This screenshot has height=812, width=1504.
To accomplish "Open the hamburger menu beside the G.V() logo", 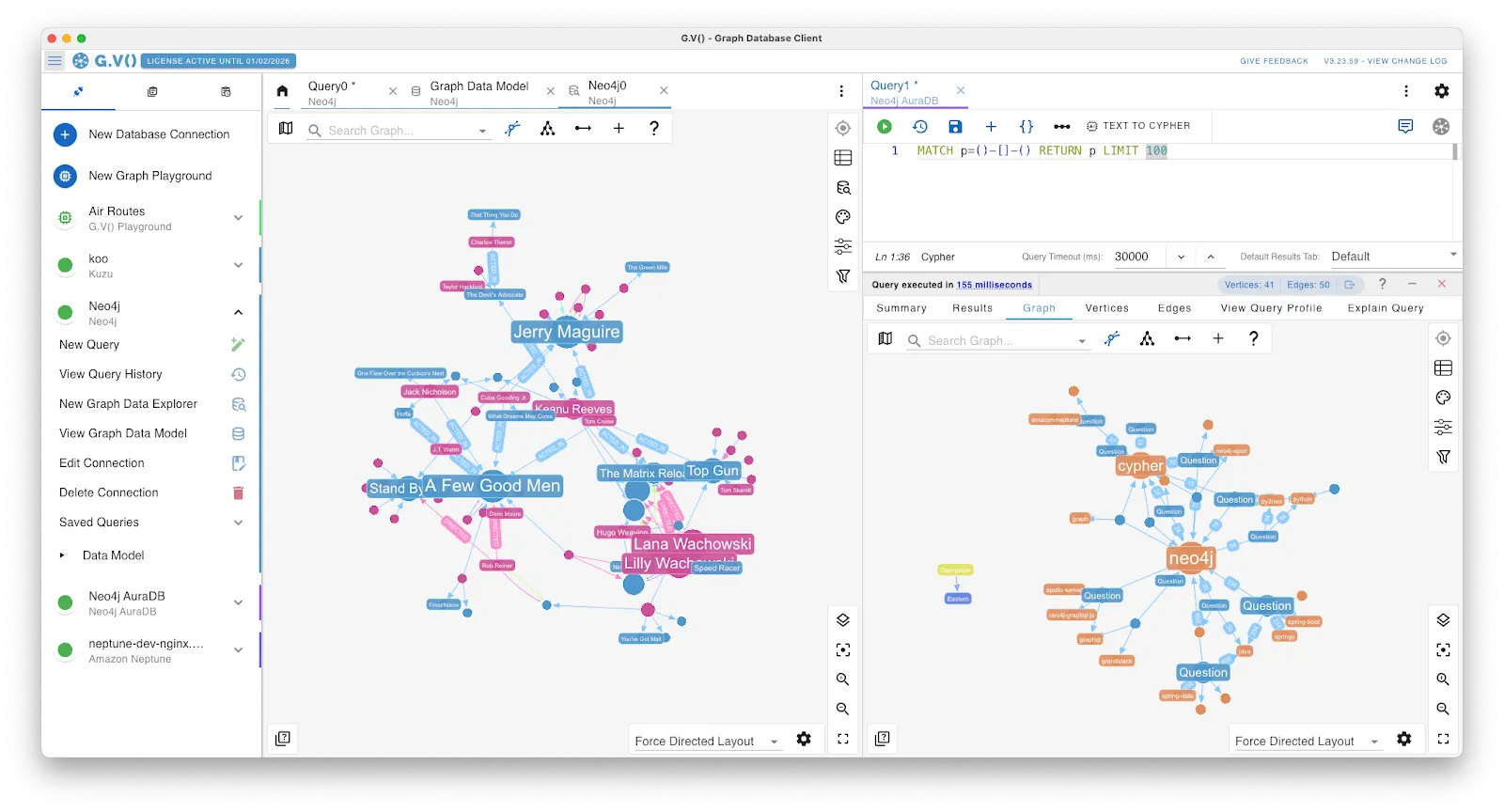I will pyautogui.click(x=55, y=61).
